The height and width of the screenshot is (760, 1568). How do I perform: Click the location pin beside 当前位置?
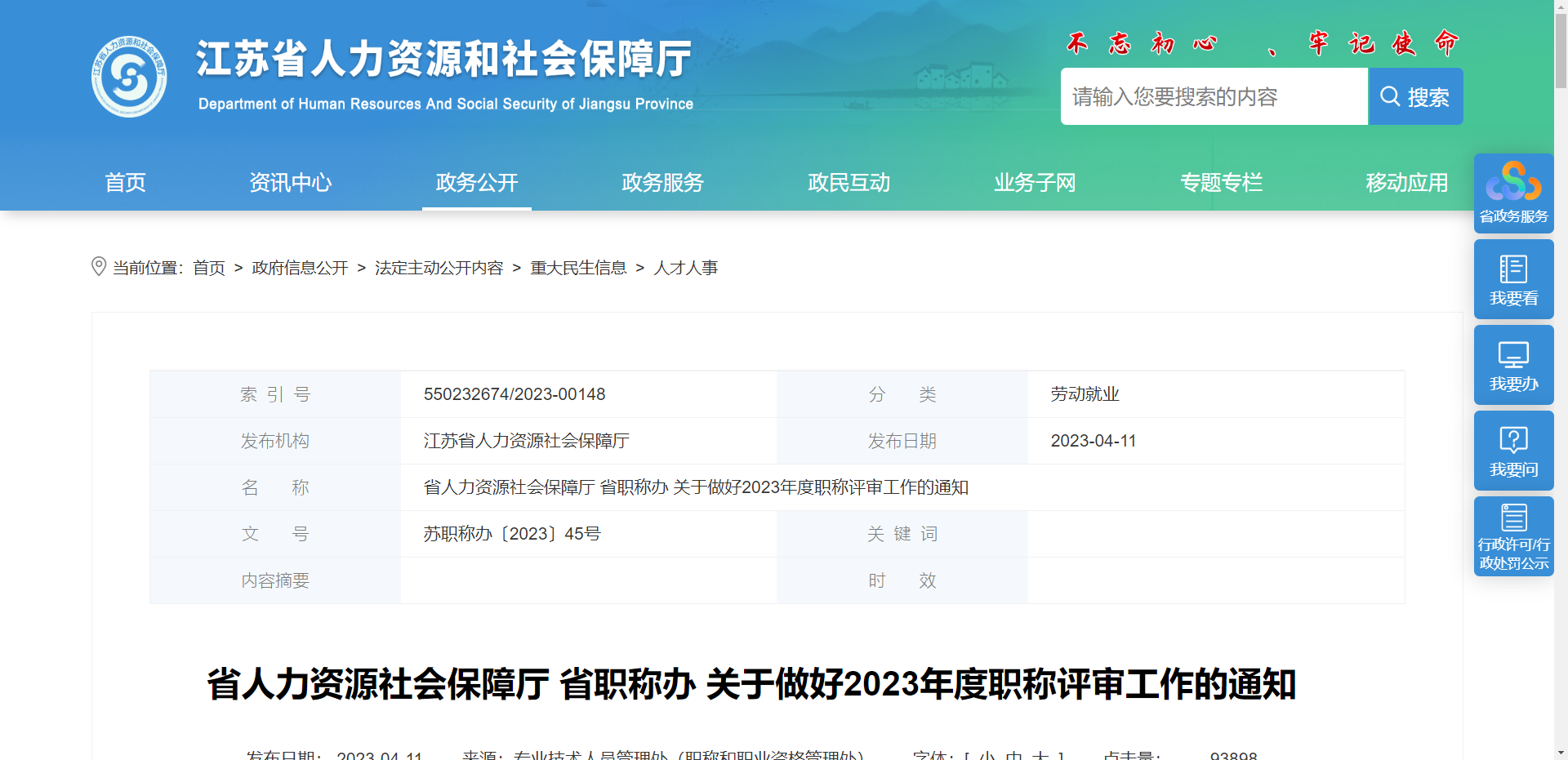point(98,267)
